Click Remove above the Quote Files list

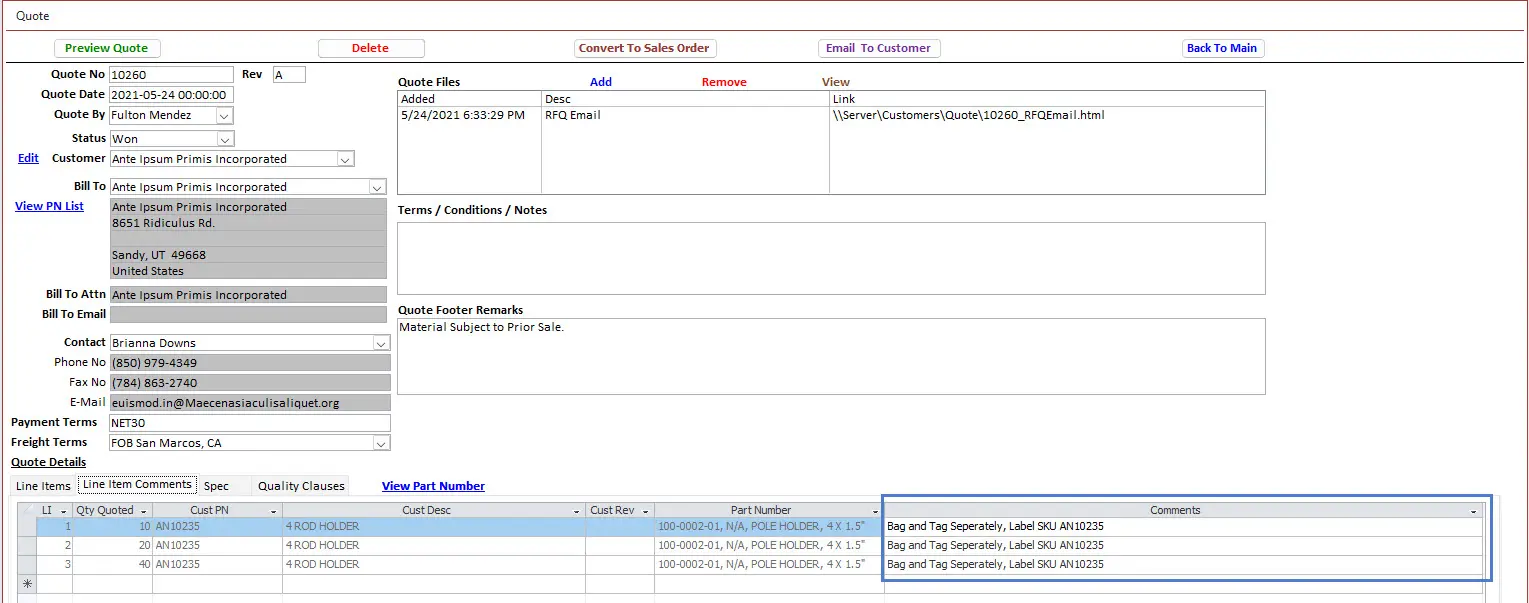click(724, 82)
